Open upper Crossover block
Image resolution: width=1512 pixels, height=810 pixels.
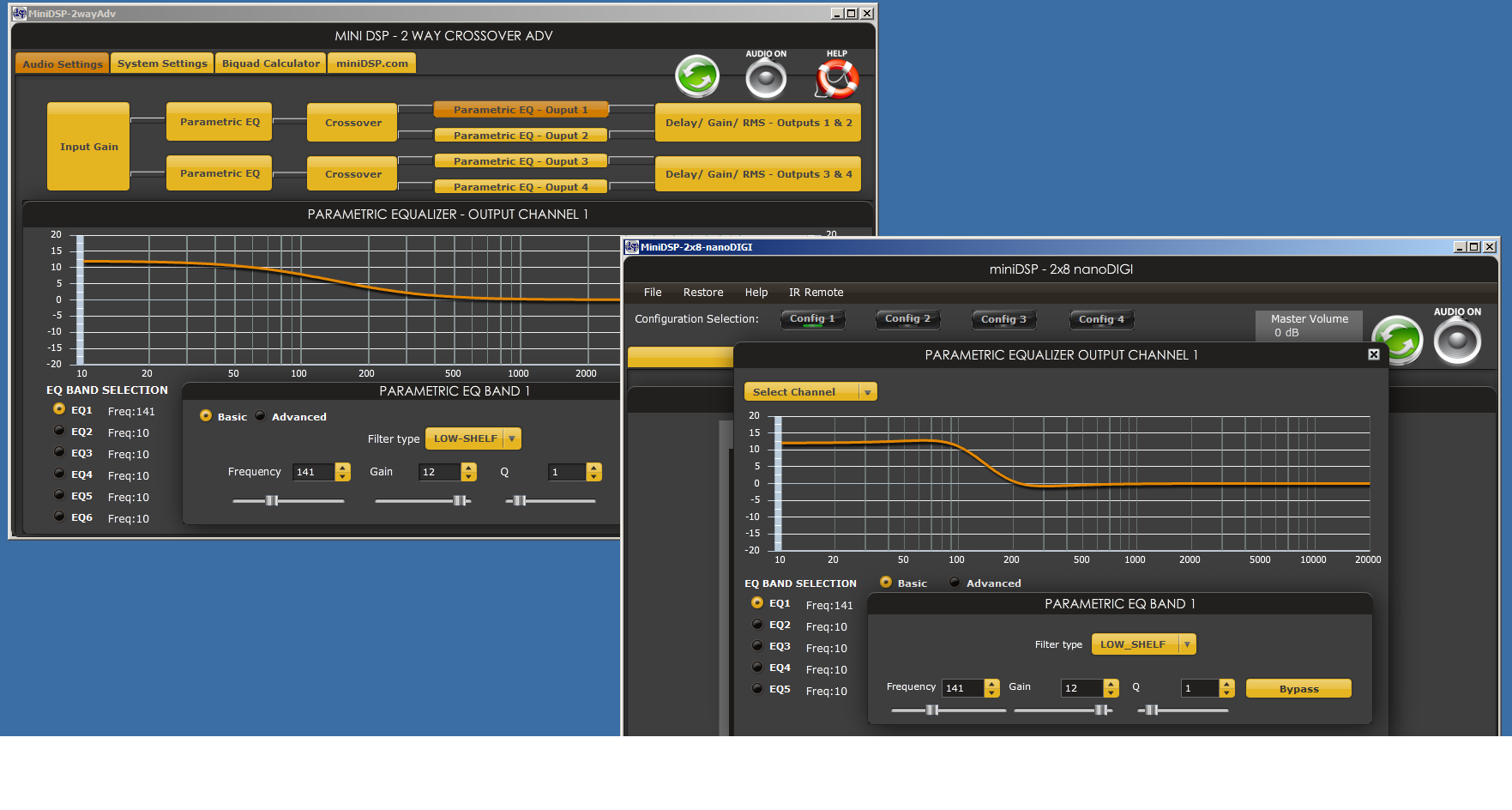click(x=352, y=123)
